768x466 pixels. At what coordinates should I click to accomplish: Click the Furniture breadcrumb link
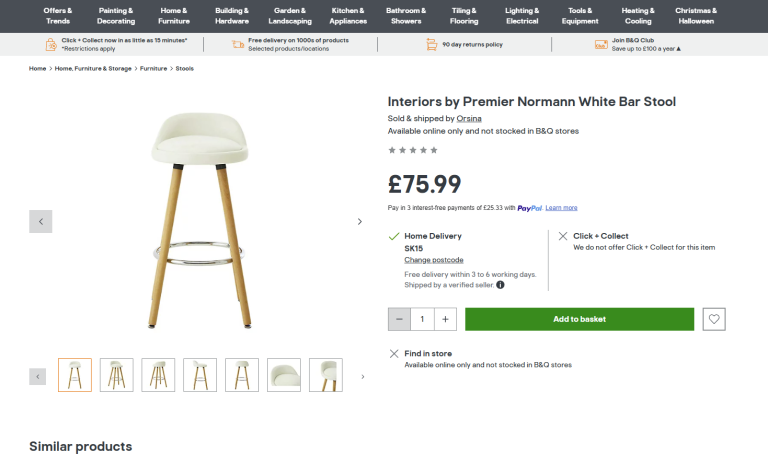[153, 69]
